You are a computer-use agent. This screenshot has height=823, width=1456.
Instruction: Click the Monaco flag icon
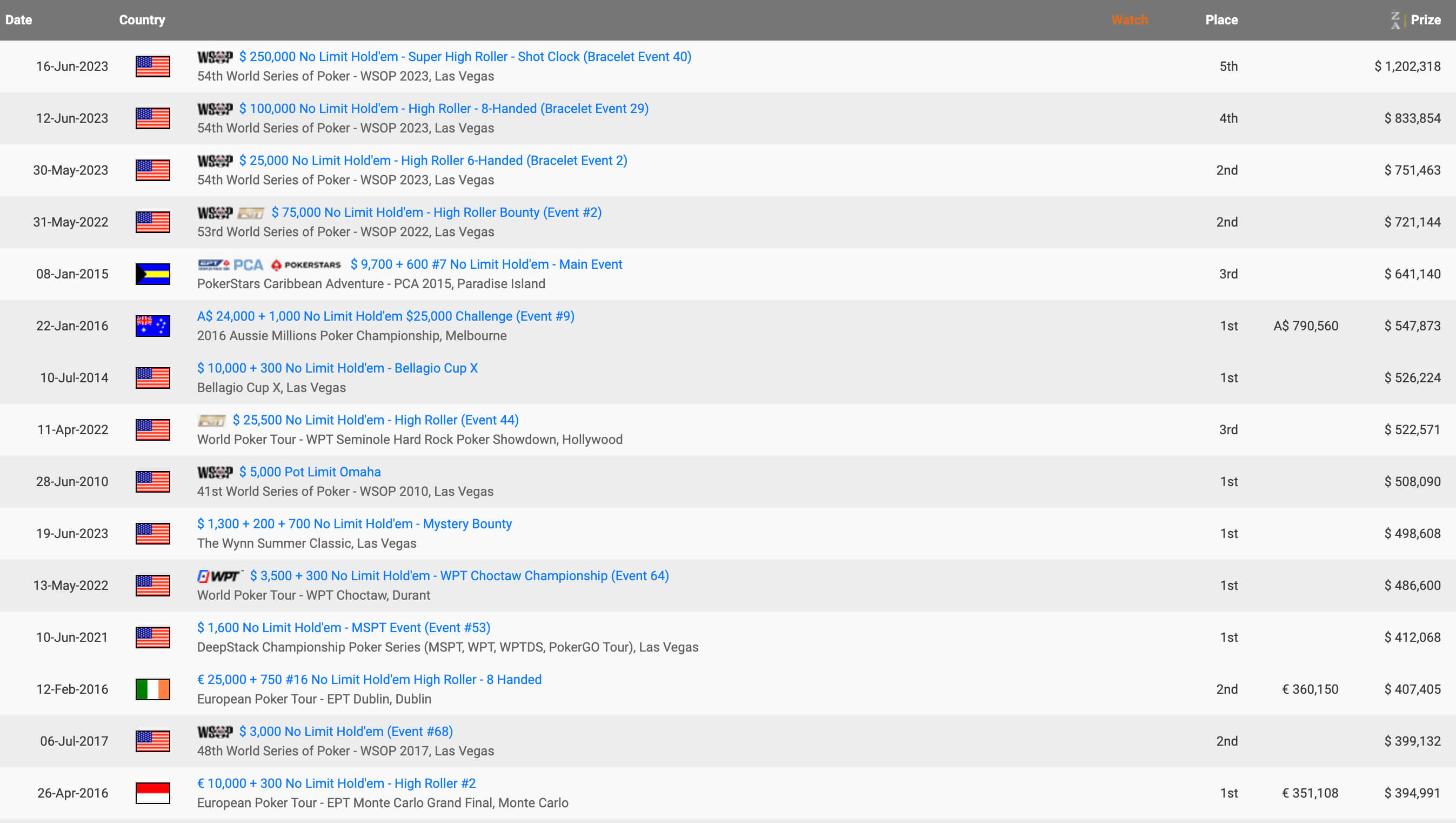click(152, 793)
